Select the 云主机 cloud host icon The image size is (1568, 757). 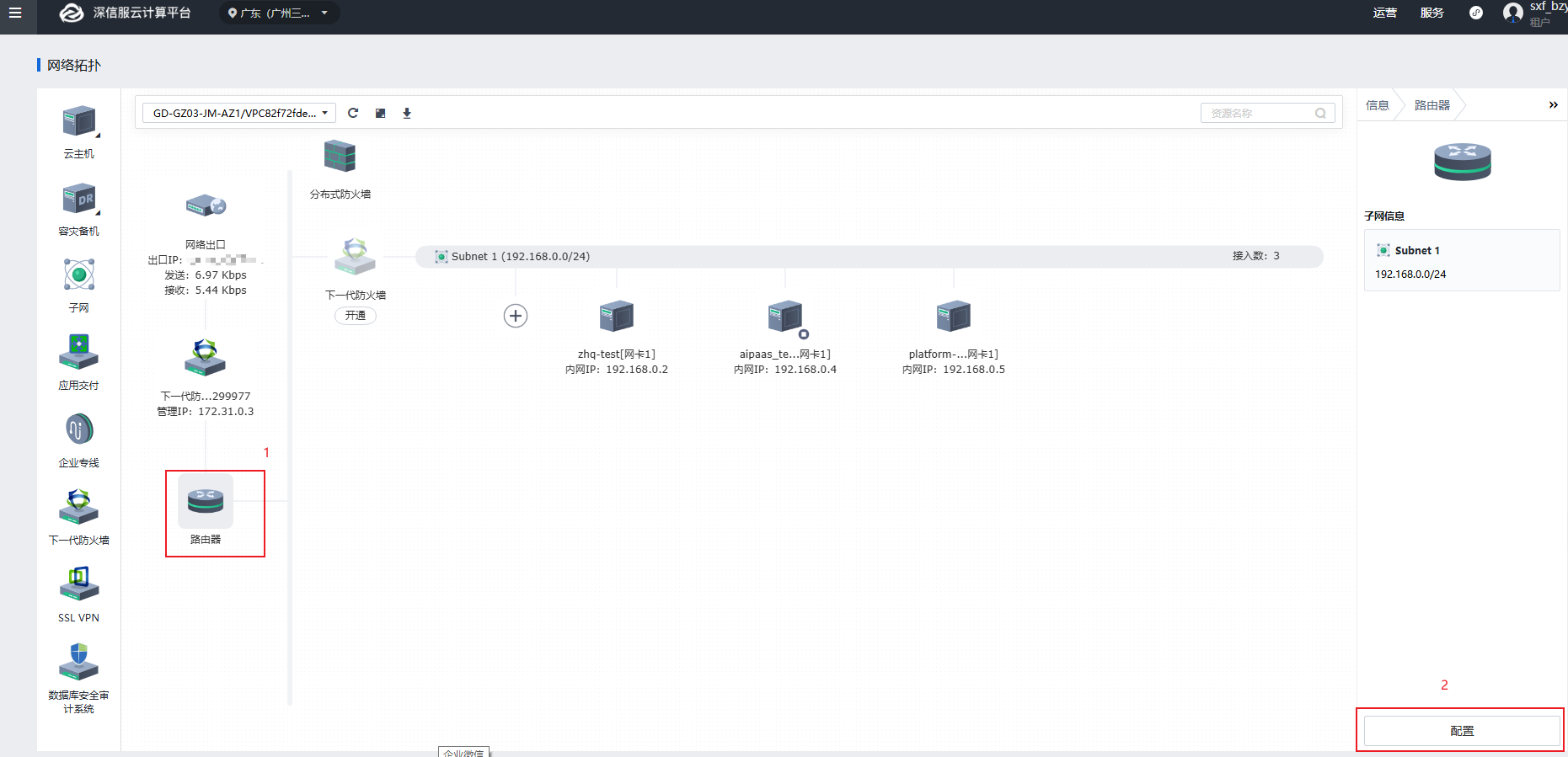click(79, 122)
